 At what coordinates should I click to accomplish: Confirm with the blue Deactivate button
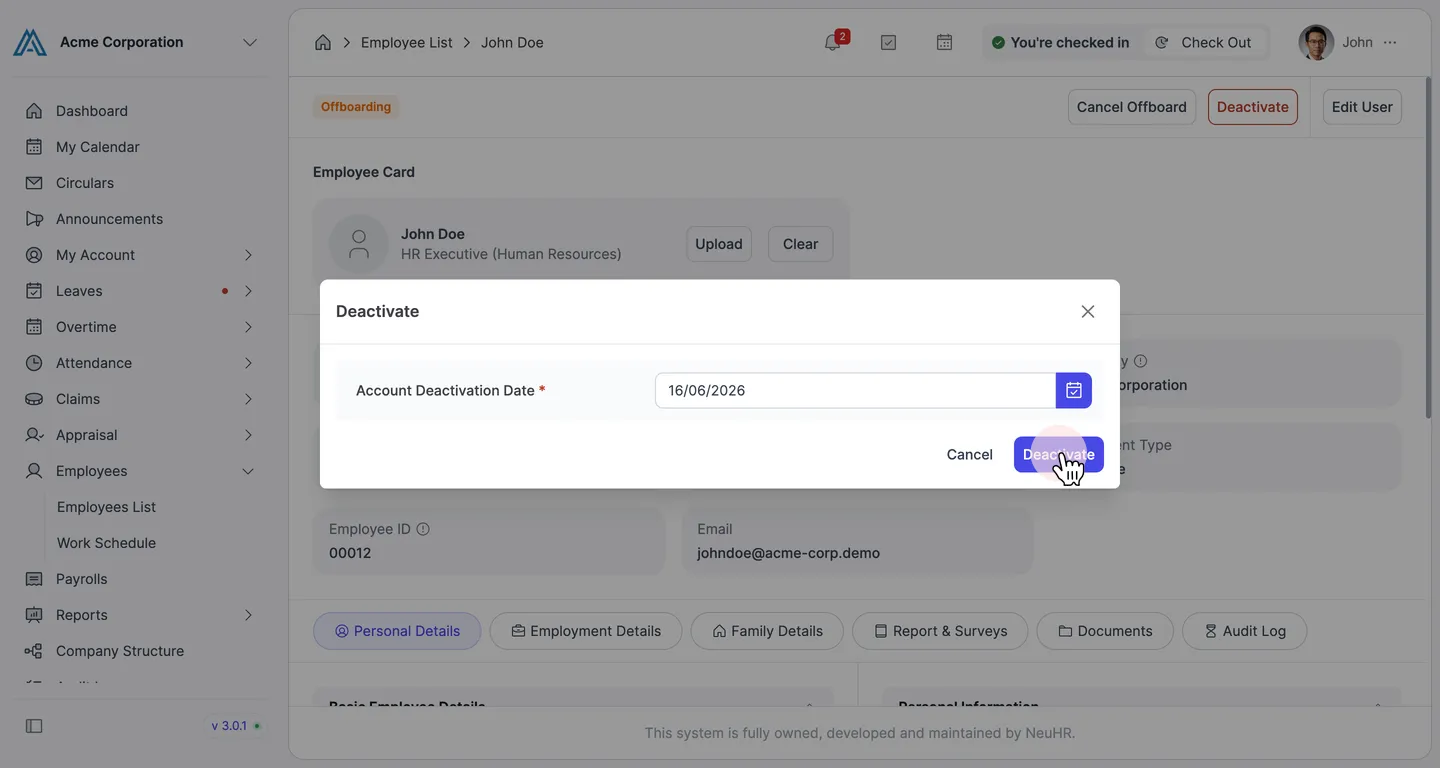[x=1059, y=455]
